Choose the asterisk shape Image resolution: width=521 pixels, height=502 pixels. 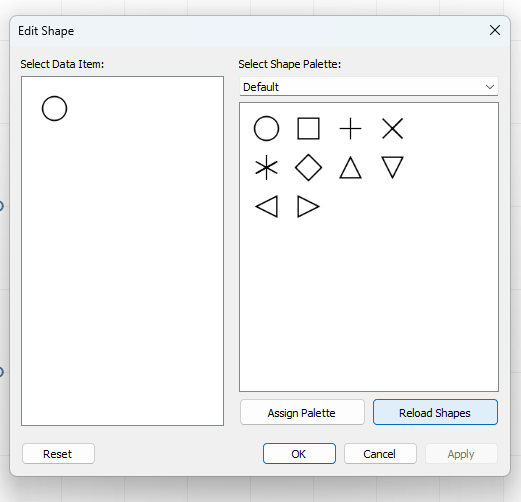266,168
